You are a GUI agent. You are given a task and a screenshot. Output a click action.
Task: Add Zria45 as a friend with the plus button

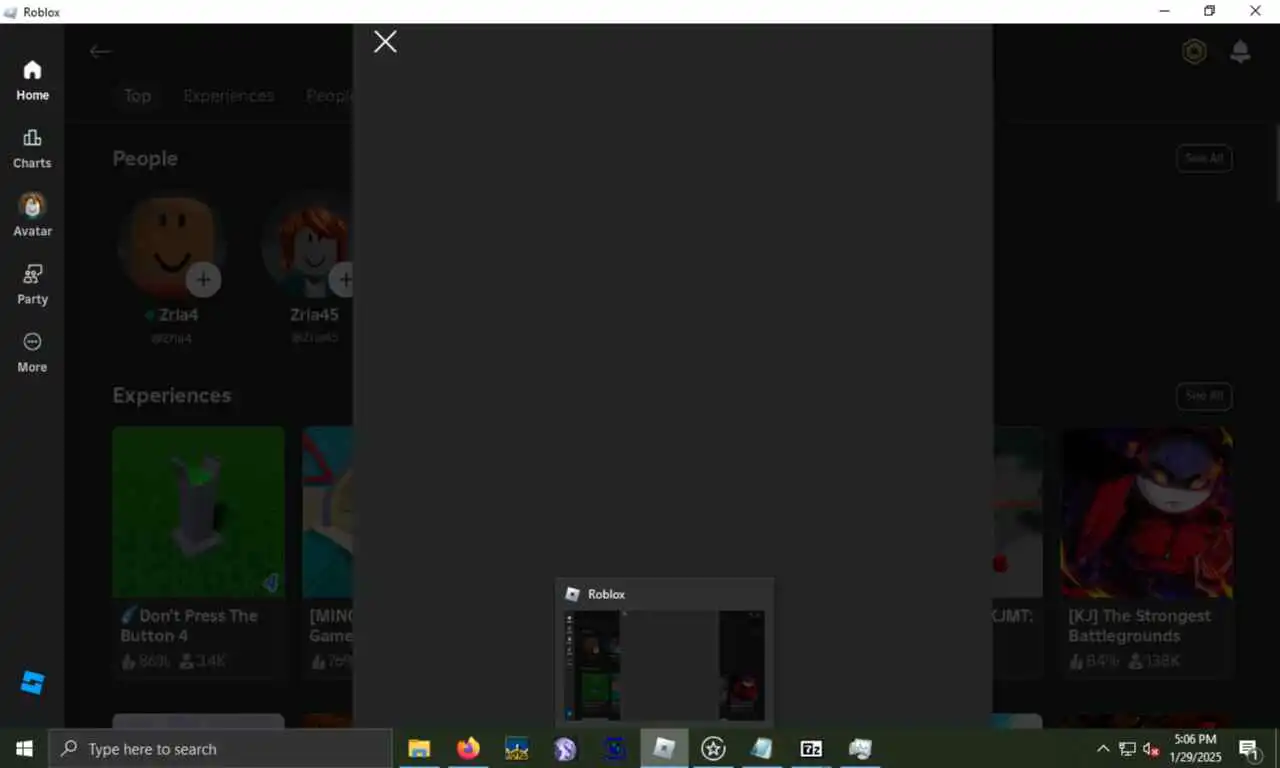pyautogui.click(x=343, y=280)
